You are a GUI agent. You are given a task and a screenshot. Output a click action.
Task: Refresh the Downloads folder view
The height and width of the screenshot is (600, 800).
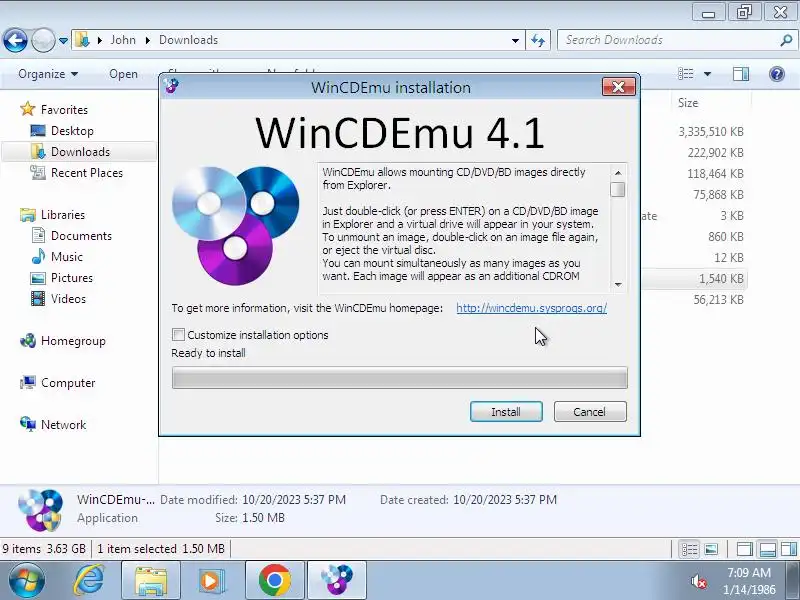tap(538, 40)
